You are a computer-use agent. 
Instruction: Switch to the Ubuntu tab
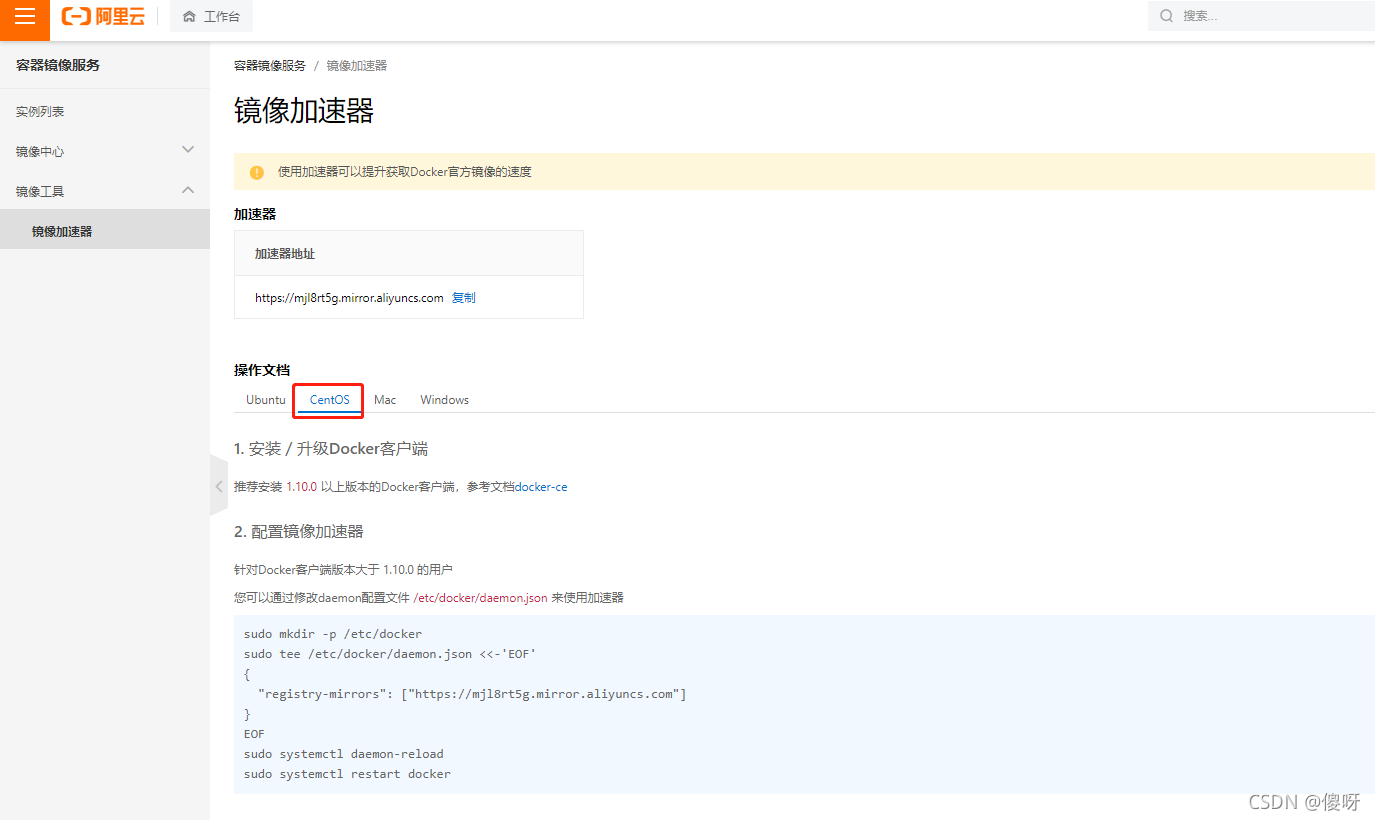(266, 400)
